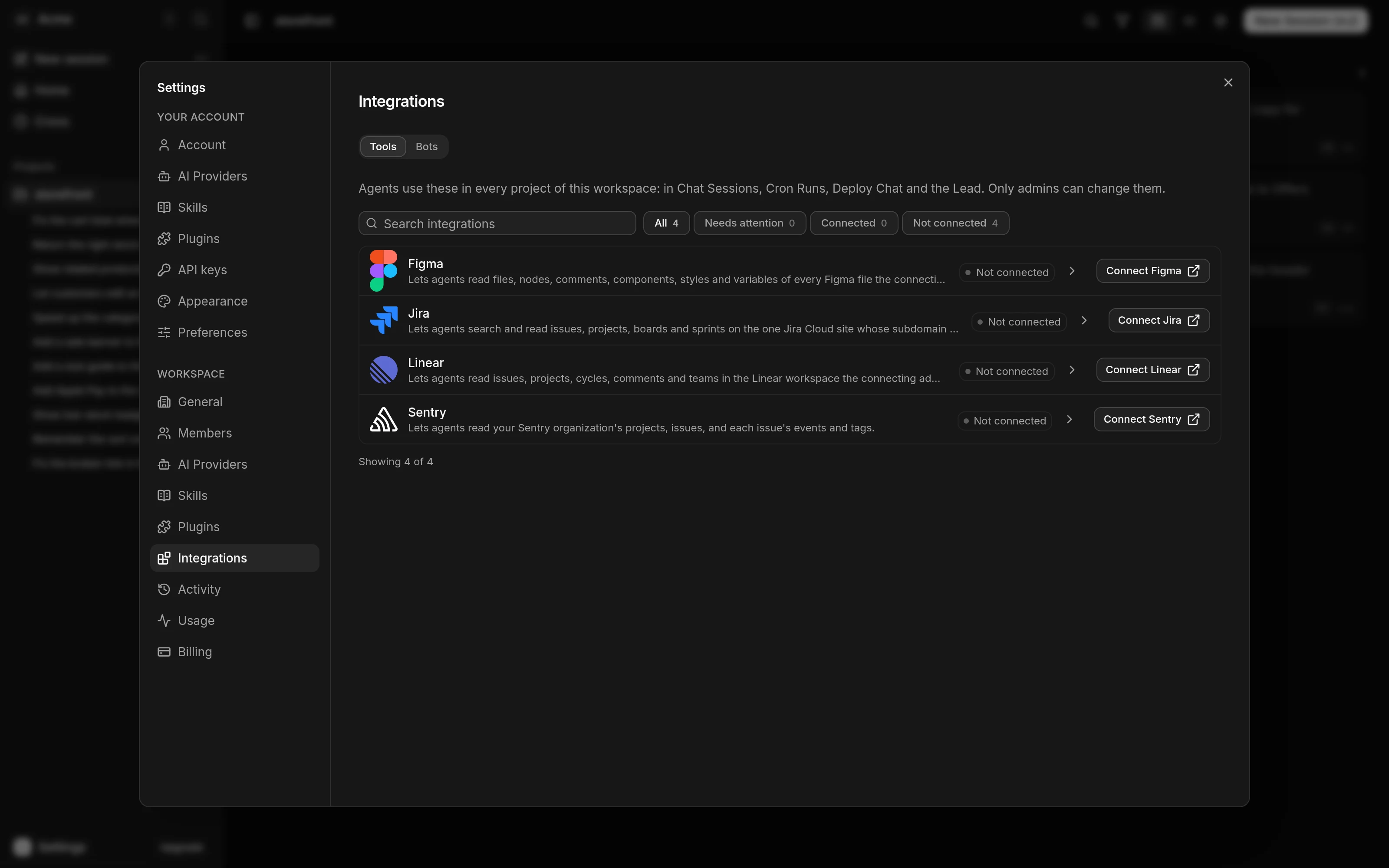The width and height of the screenshot is (1389, 868).
Task: Expand the Linear row chevron
Action: [1072, 370]
